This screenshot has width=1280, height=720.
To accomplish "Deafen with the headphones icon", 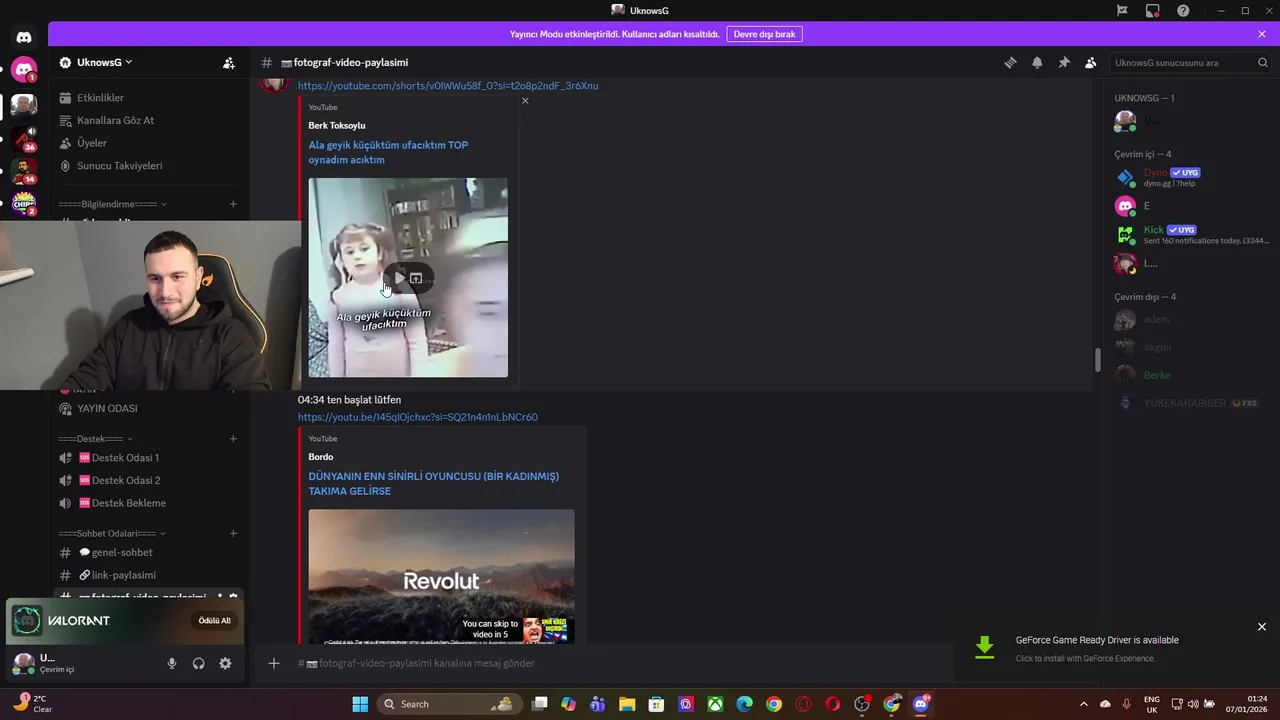I will coord(198,663).
